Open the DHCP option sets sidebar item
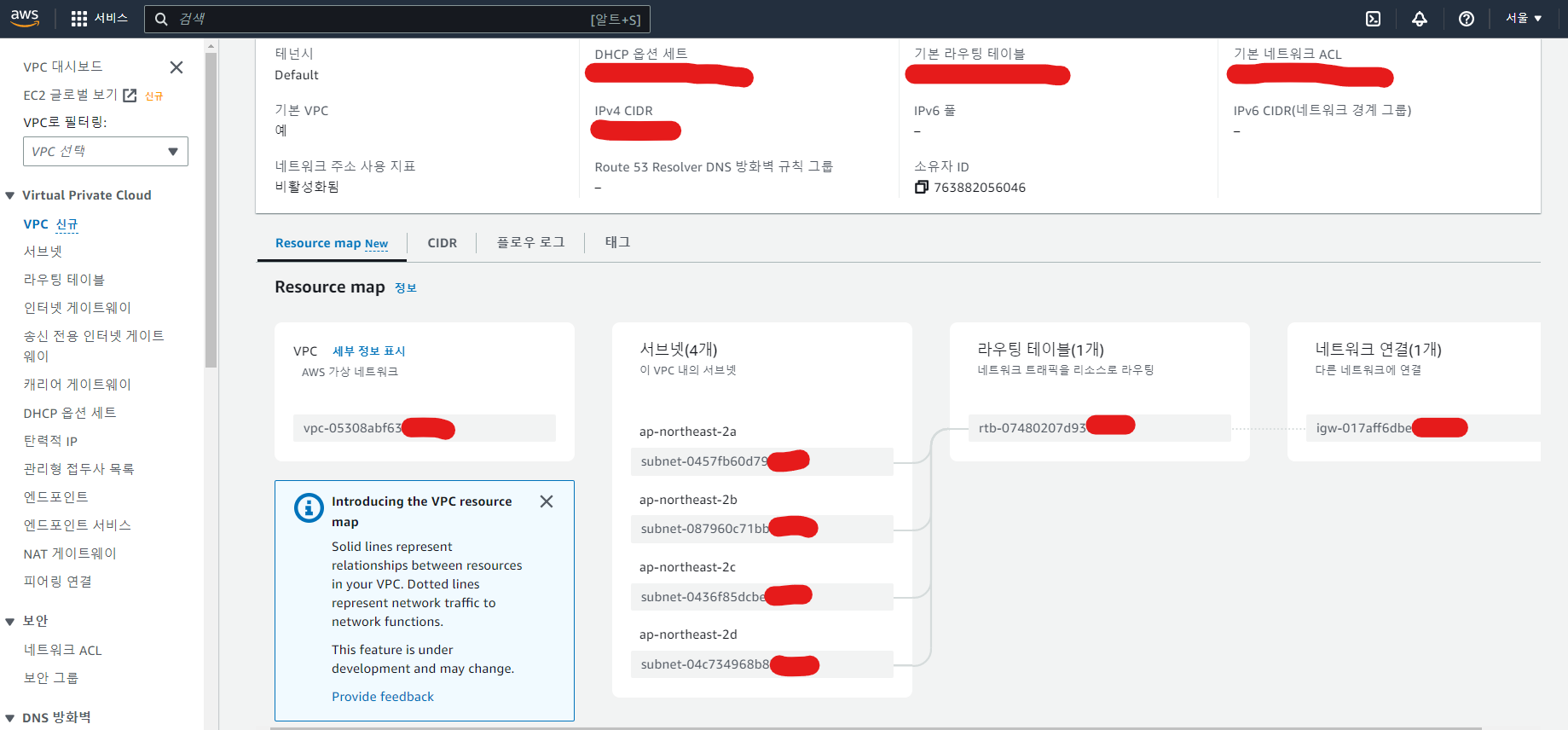The image size is (1568, 730). (70, 413)
